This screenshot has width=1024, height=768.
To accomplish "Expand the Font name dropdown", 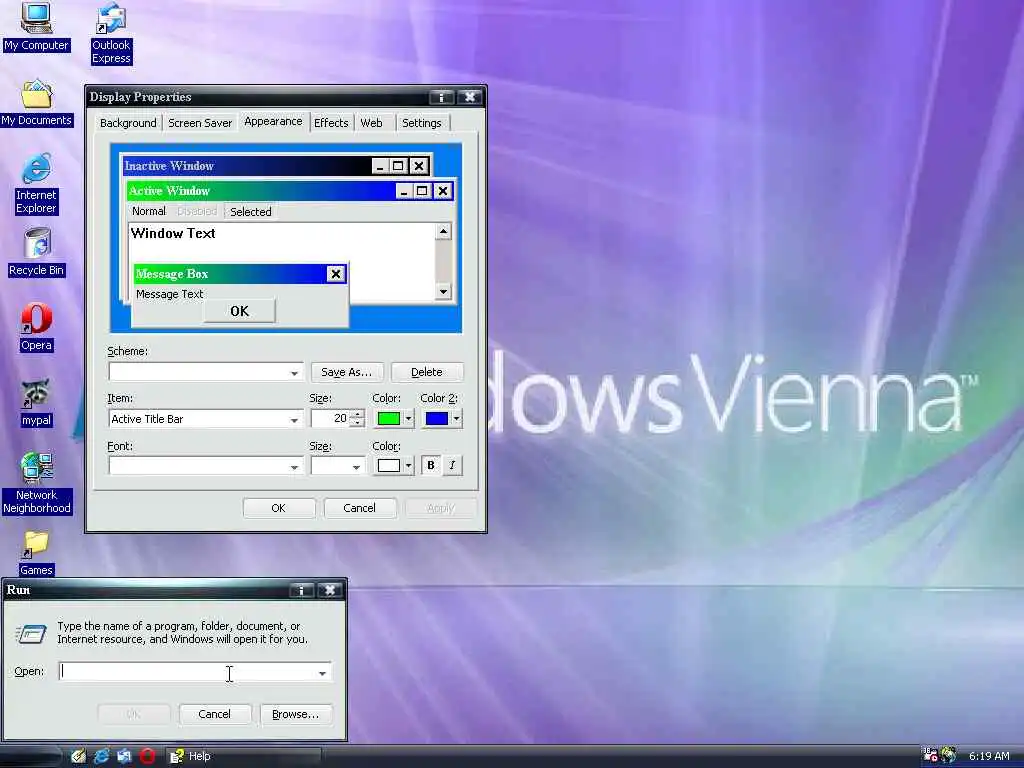I will (x=295, y=466).
